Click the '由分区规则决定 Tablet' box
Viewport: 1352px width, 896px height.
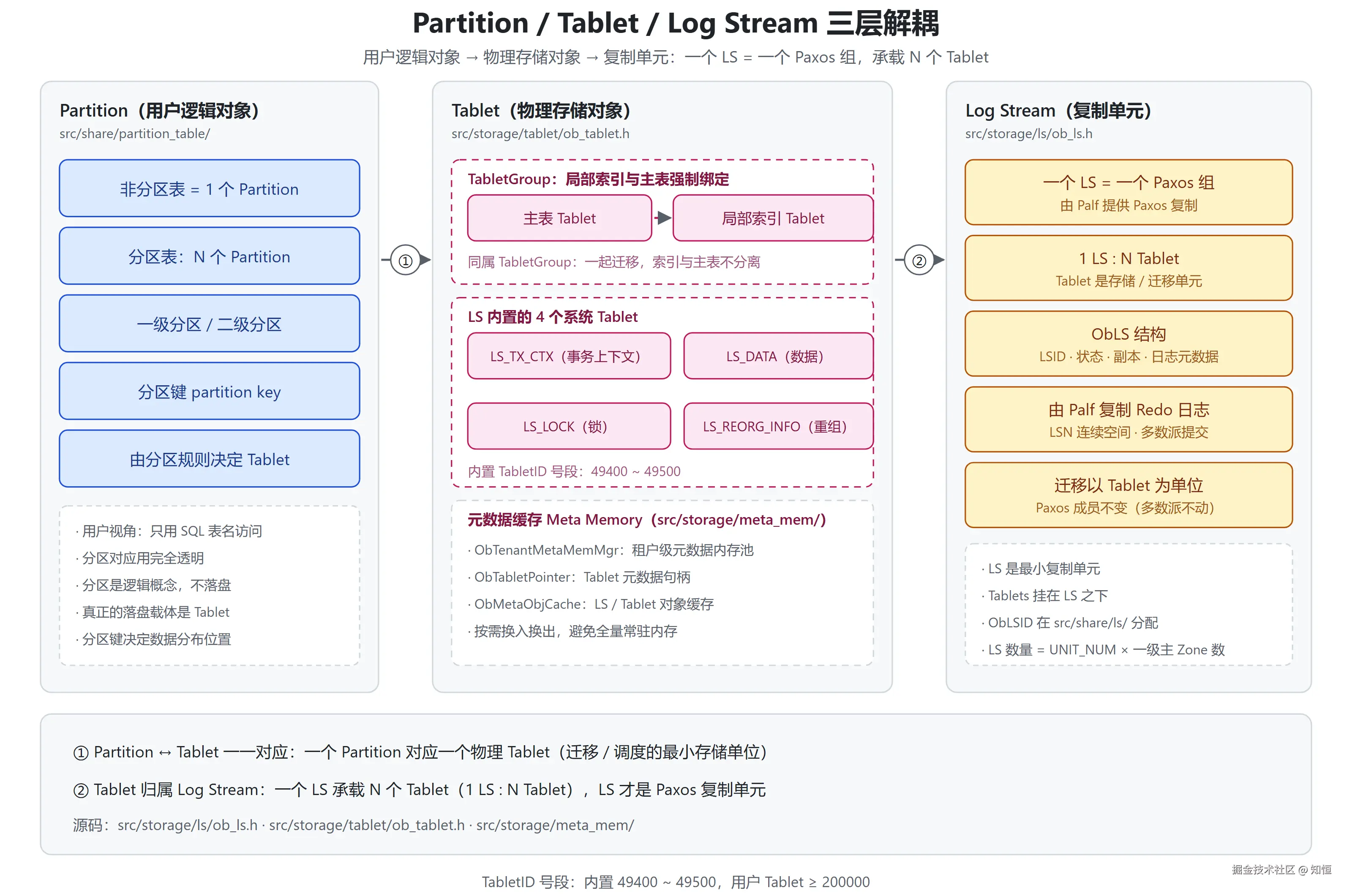coord(209,459)
